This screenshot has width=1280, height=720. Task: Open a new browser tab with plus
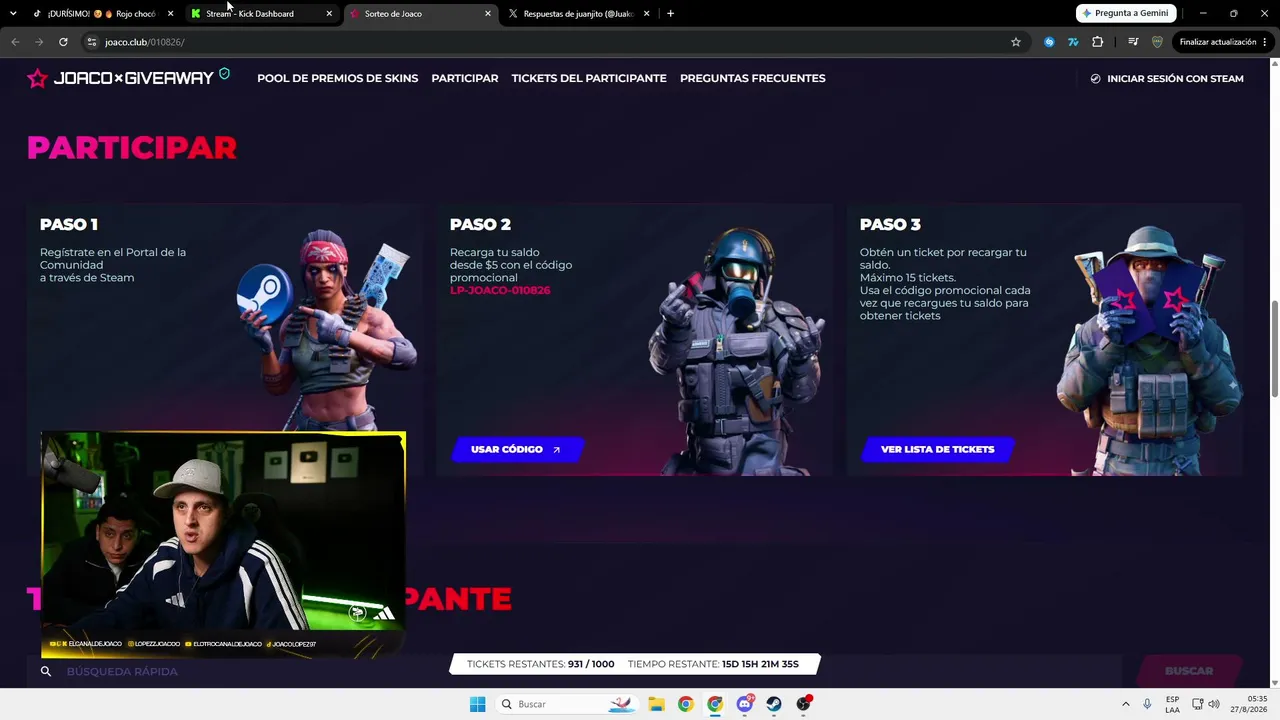click(670, 14)
